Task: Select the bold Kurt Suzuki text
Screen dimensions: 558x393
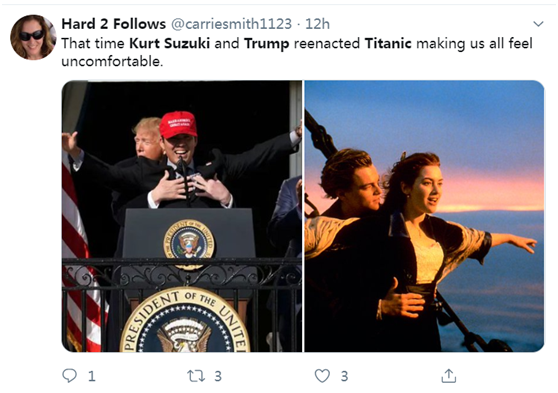Action: (169, 43)
